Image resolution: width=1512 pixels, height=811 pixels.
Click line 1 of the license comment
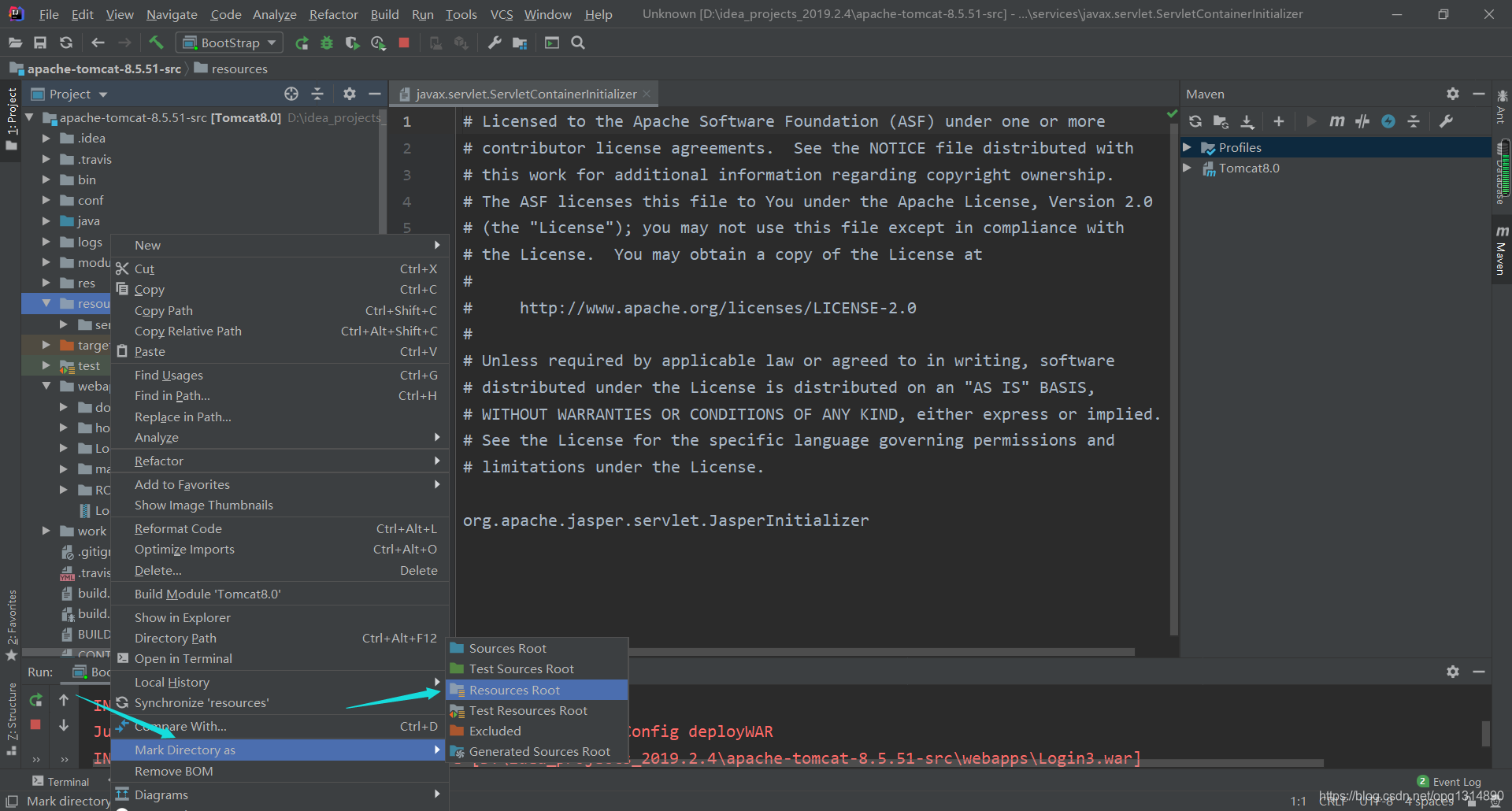pyautogui.click(x=784, y=121)
